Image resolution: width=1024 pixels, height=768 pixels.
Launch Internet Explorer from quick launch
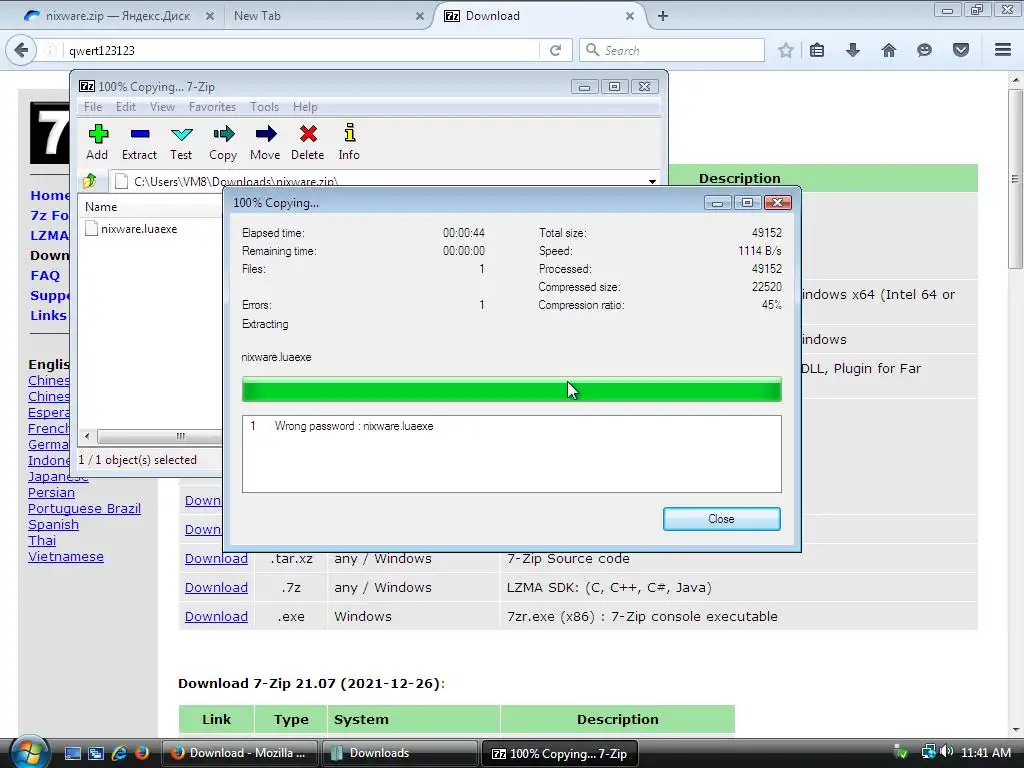point(119,753)
